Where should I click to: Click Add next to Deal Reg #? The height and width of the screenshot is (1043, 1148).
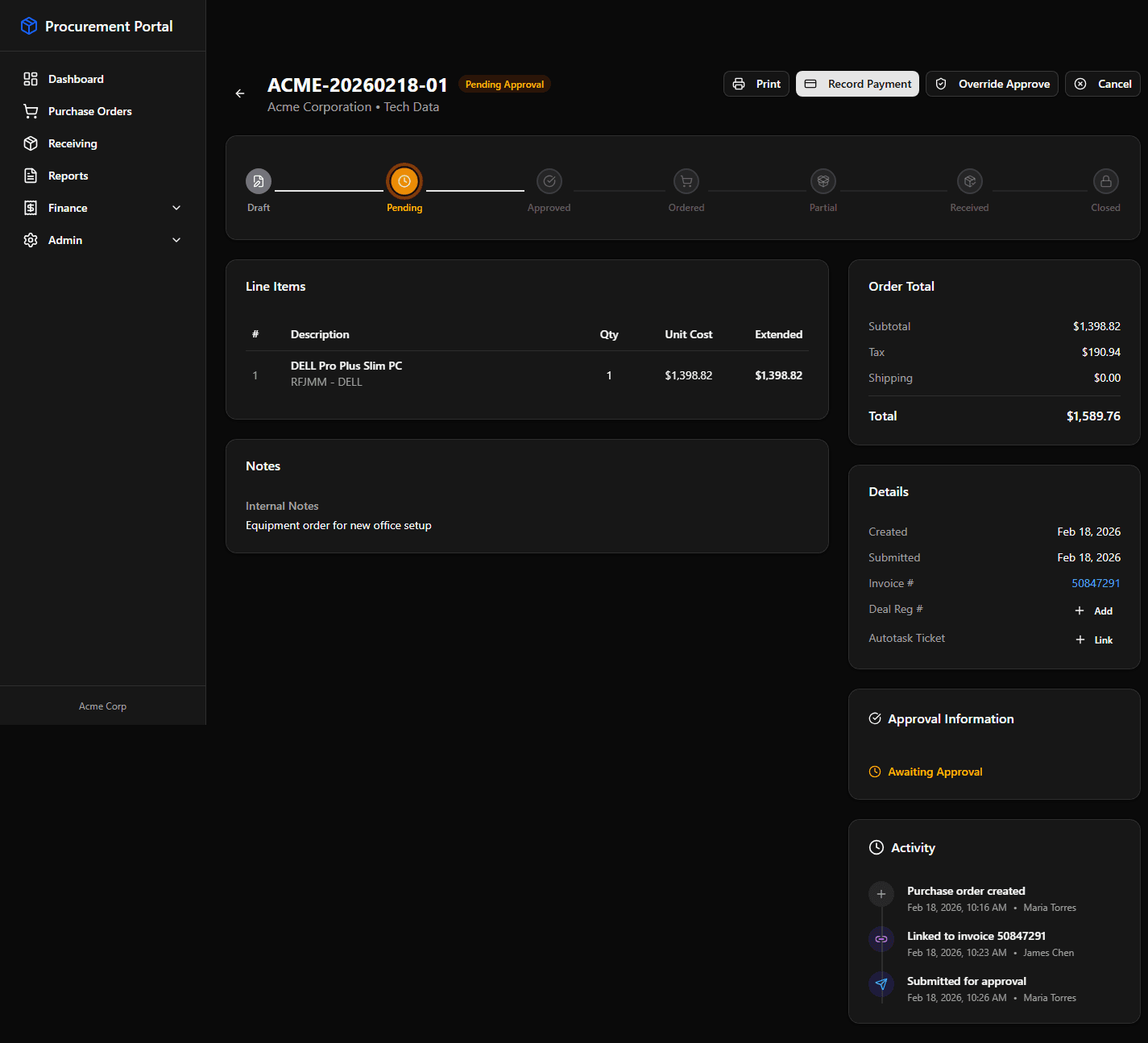1094,610
